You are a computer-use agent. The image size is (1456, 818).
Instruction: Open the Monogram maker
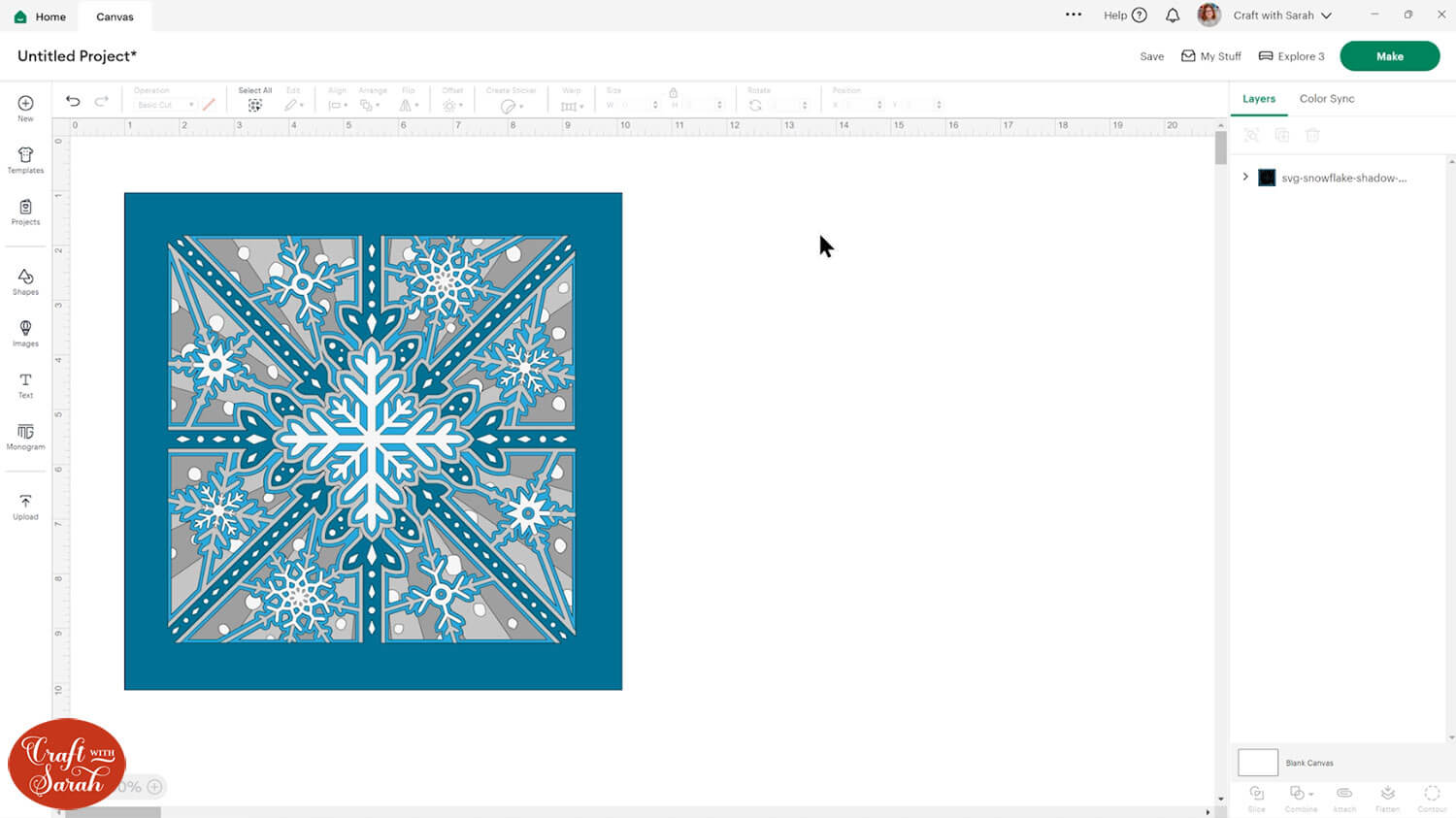(x=25, y=437)
